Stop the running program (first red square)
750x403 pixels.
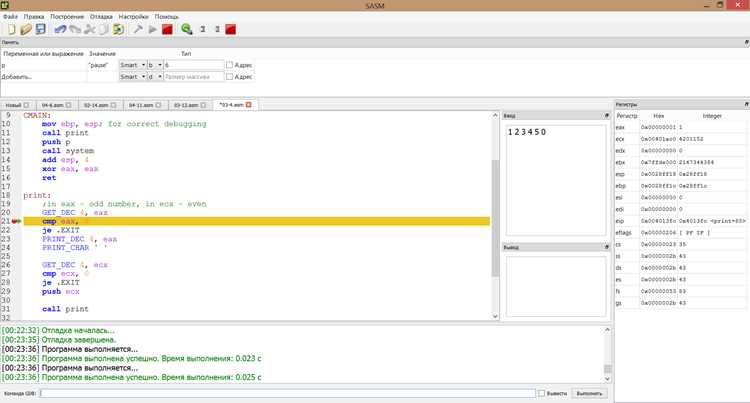(x=167, y=29)
